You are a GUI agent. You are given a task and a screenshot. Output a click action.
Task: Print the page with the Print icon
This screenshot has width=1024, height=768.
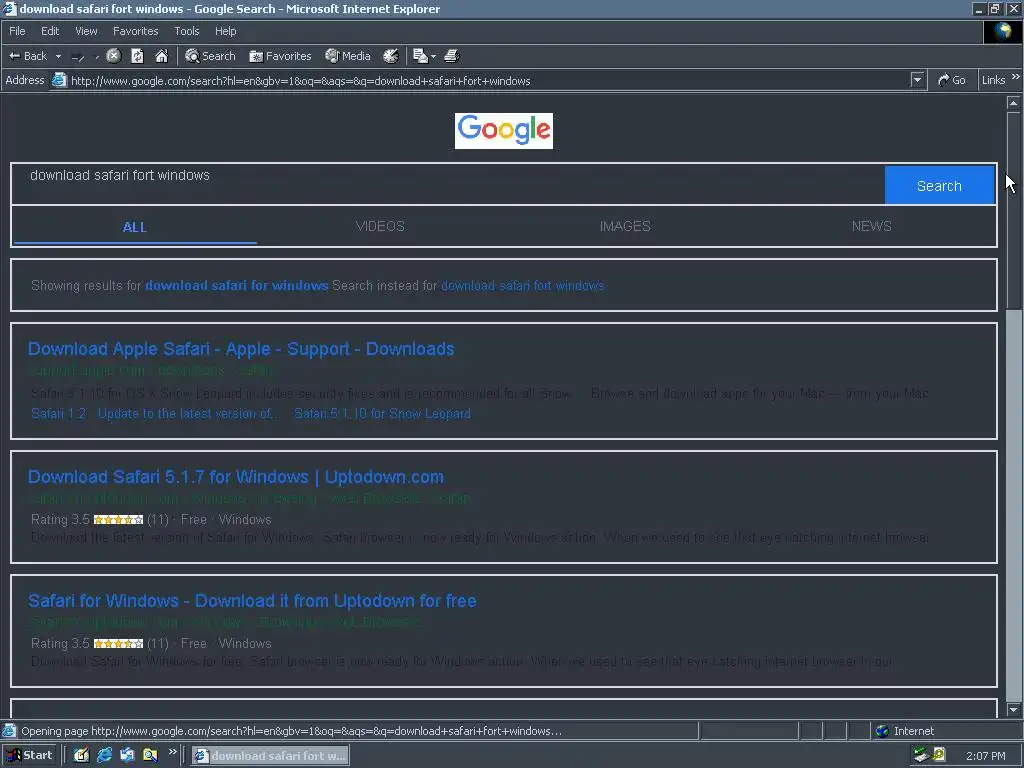tap(452, 56)
